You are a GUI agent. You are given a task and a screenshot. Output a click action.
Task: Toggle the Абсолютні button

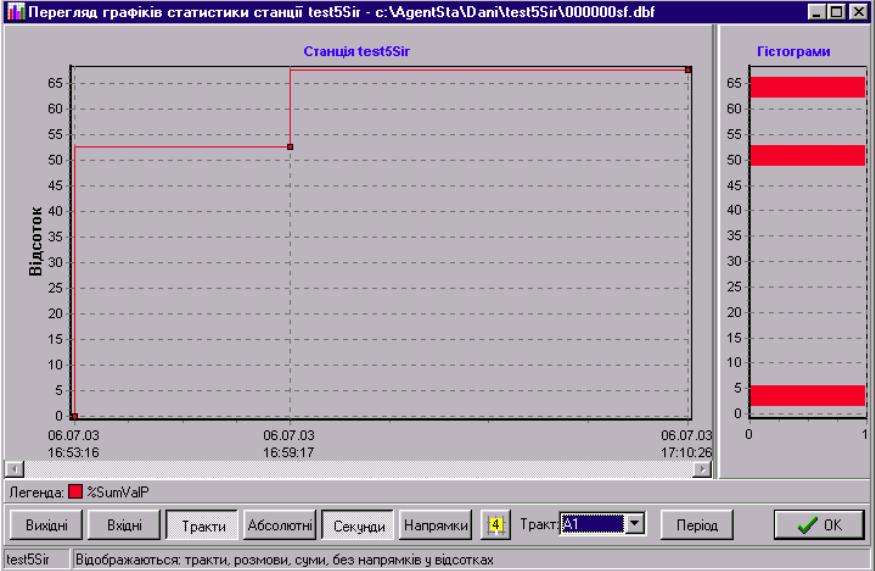coord(280,525)
